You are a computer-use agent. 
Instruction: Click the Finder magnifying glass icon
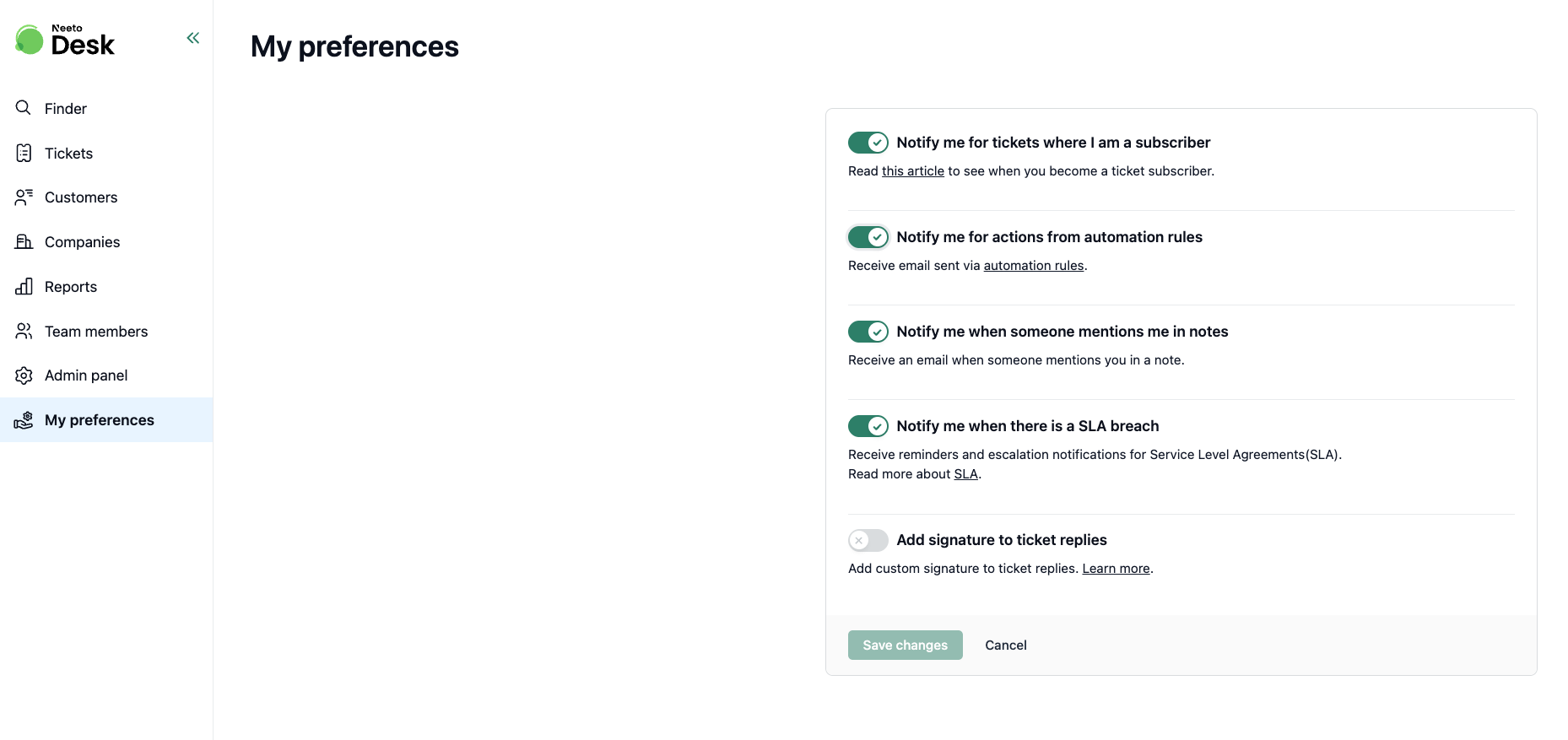point(24,108)
